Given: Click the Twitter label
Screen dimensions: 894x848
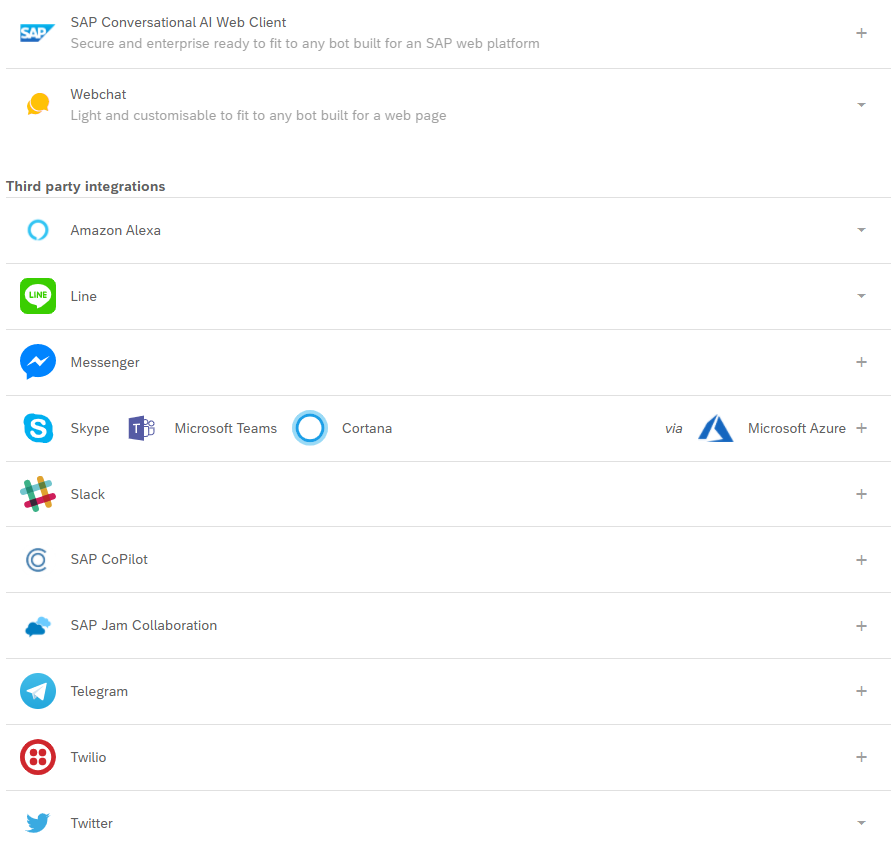Looking at the screenshot, I should [x=92, y=823].
